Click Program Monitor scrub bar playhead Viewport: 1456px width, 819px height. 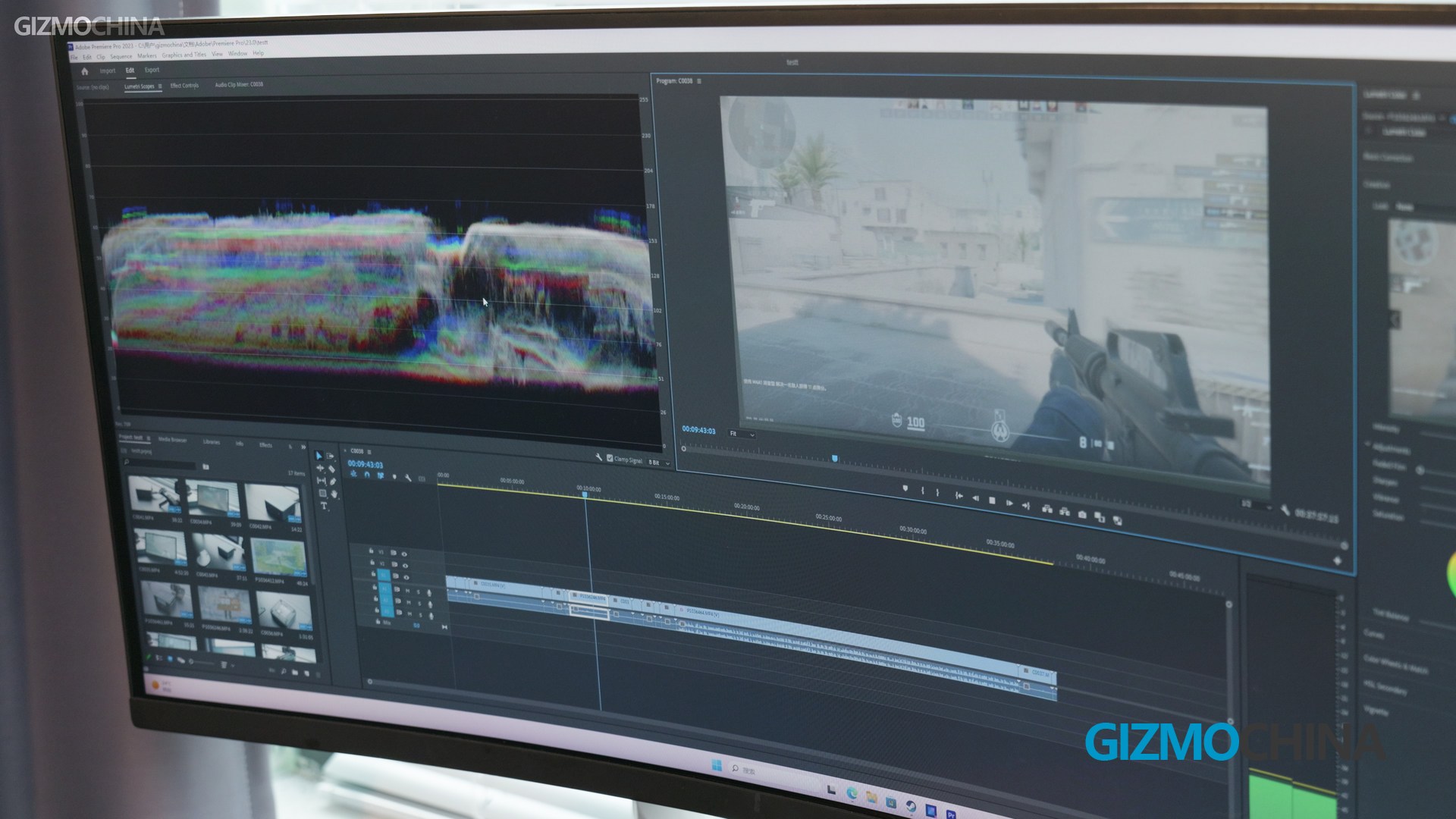point(835,459)
